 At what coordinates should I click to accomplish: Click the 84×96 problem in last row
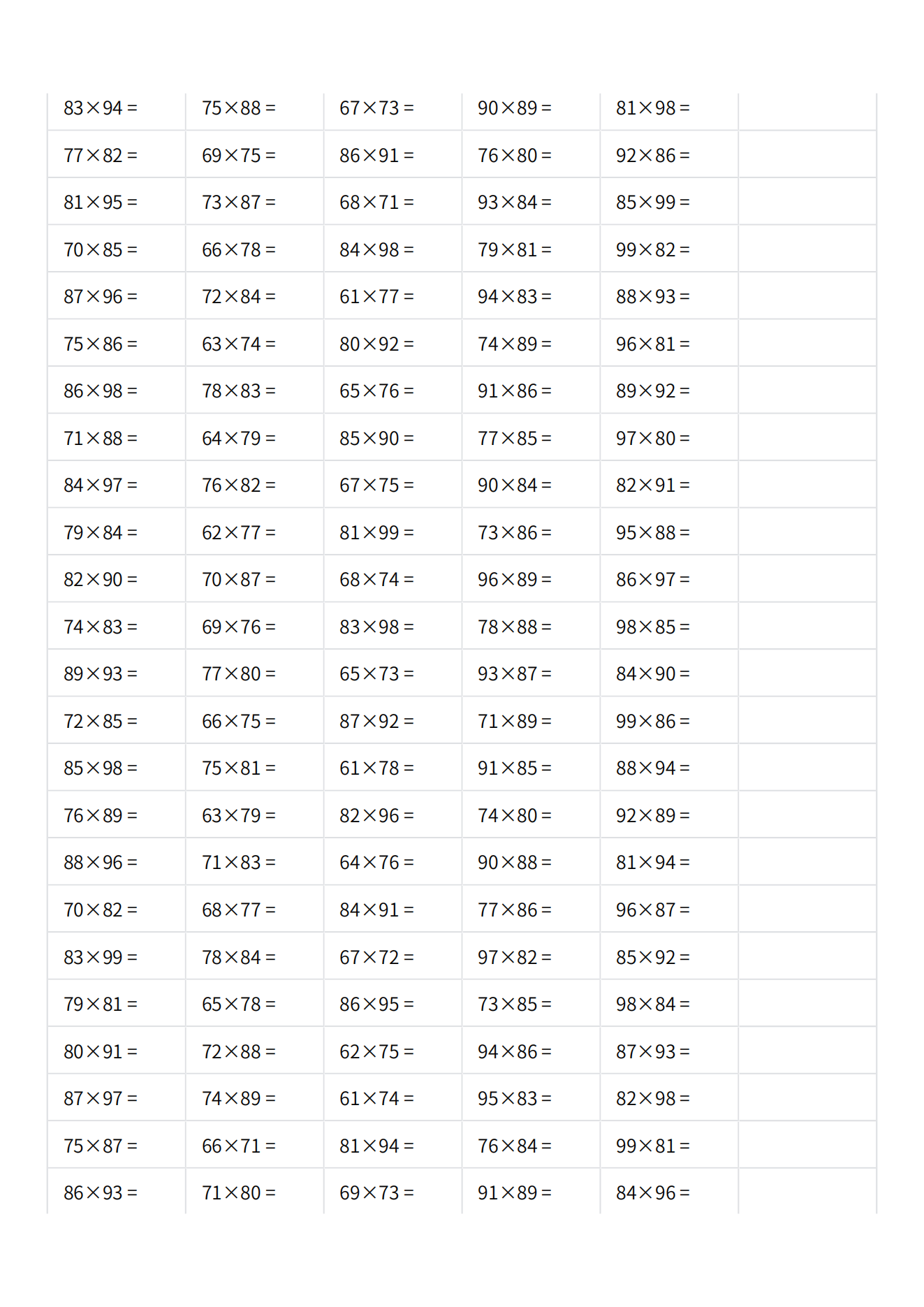[x=653, y=1192]
